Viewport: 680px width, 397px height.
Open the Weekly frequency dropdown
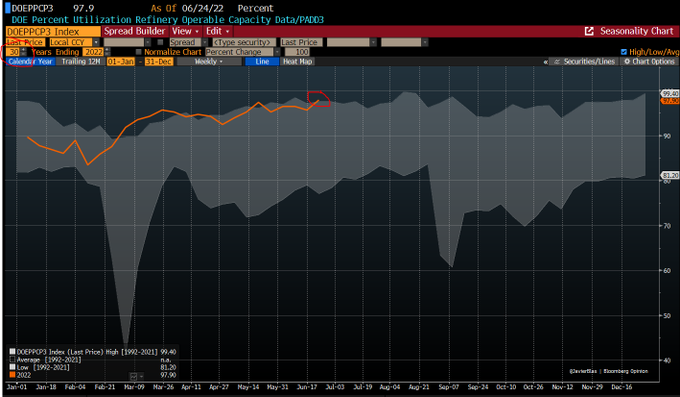point(209,62)
